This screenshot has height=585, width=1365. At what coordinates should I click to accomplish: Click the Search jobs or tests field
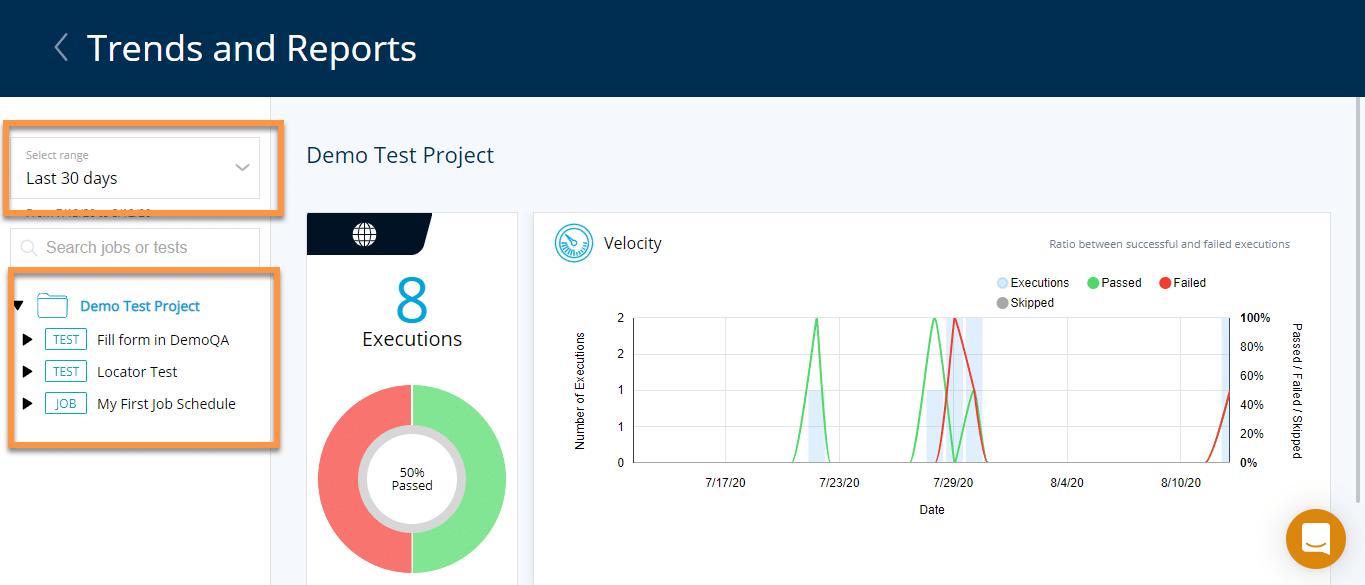[x=135, y=247]
